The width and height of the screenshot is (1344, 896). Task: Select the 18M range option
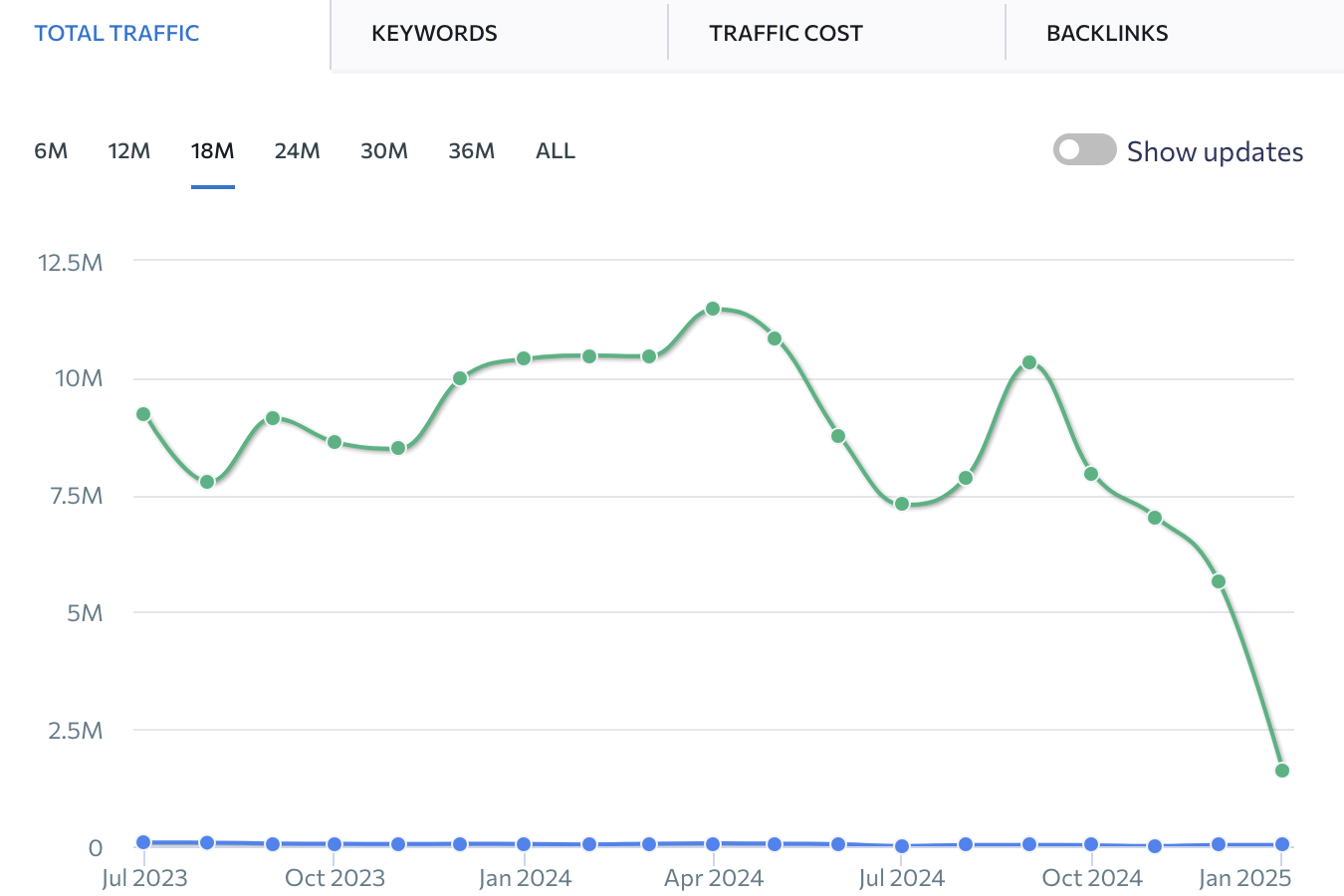[x=212, y=151]
